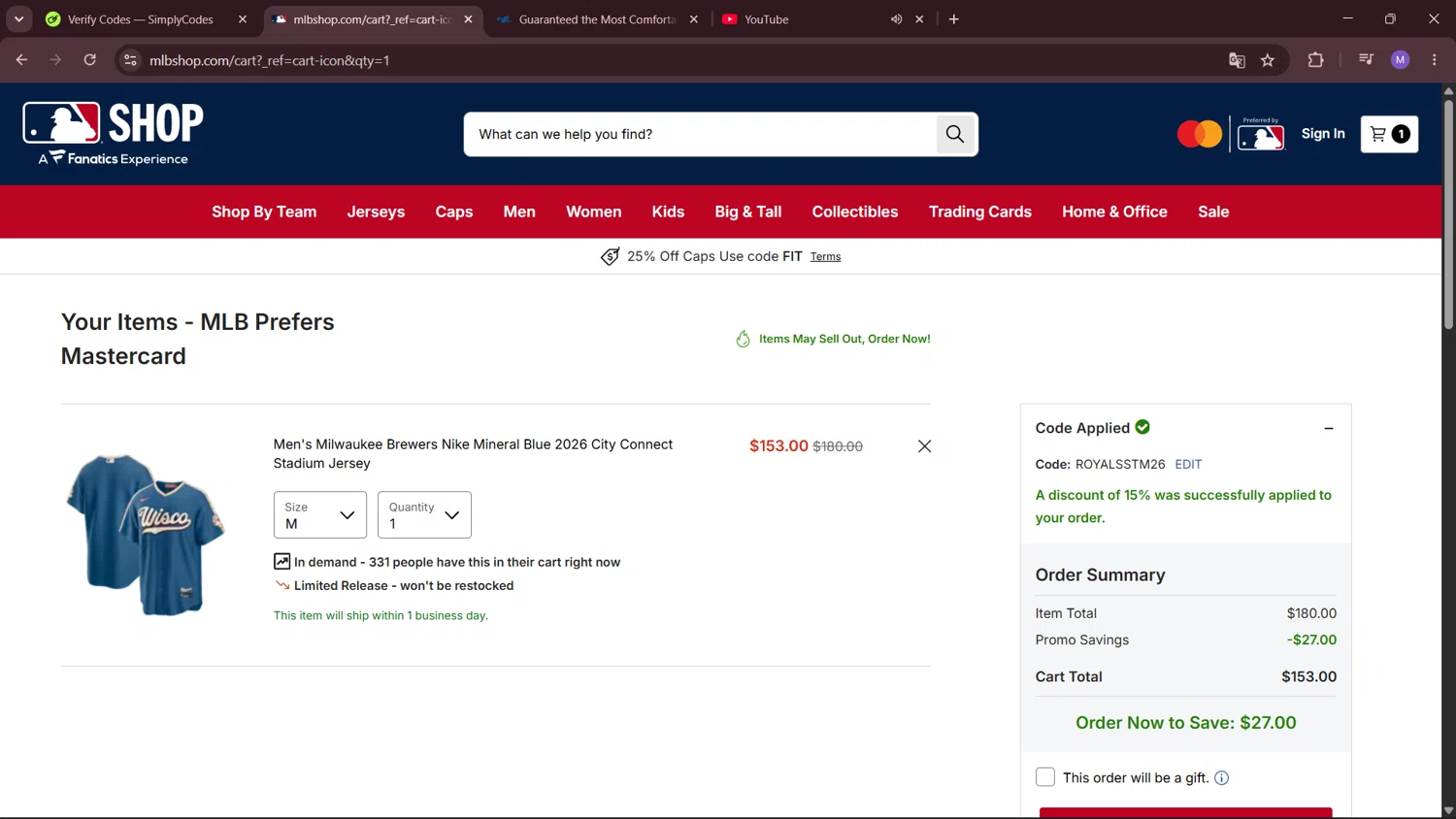Bookmark this page with the star

click(x=1268, y=60)
